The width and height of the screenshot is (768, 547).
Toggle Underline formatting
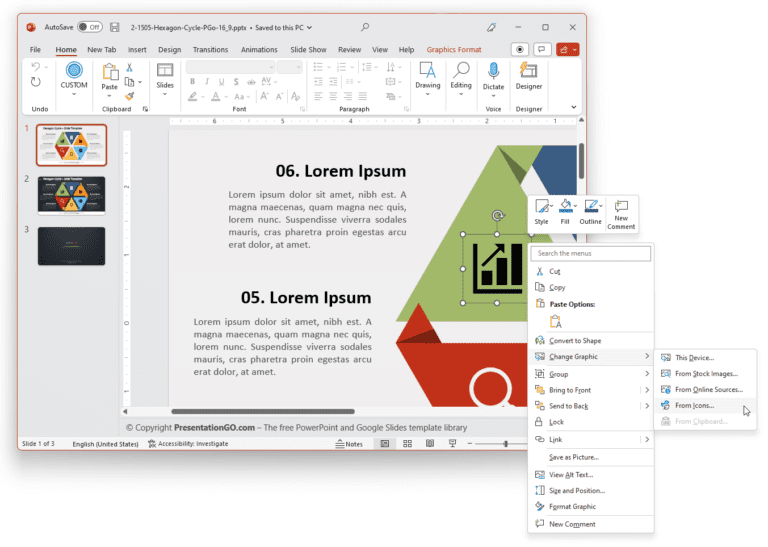(221, 81)
